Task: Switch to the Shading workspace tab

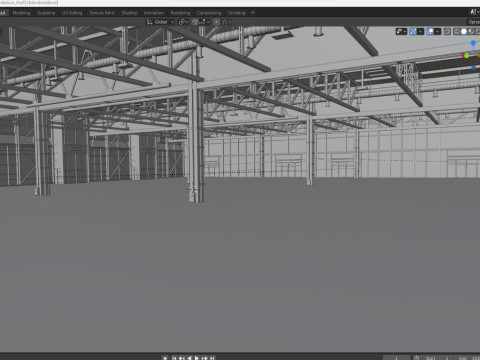Action: coord(129,13)
